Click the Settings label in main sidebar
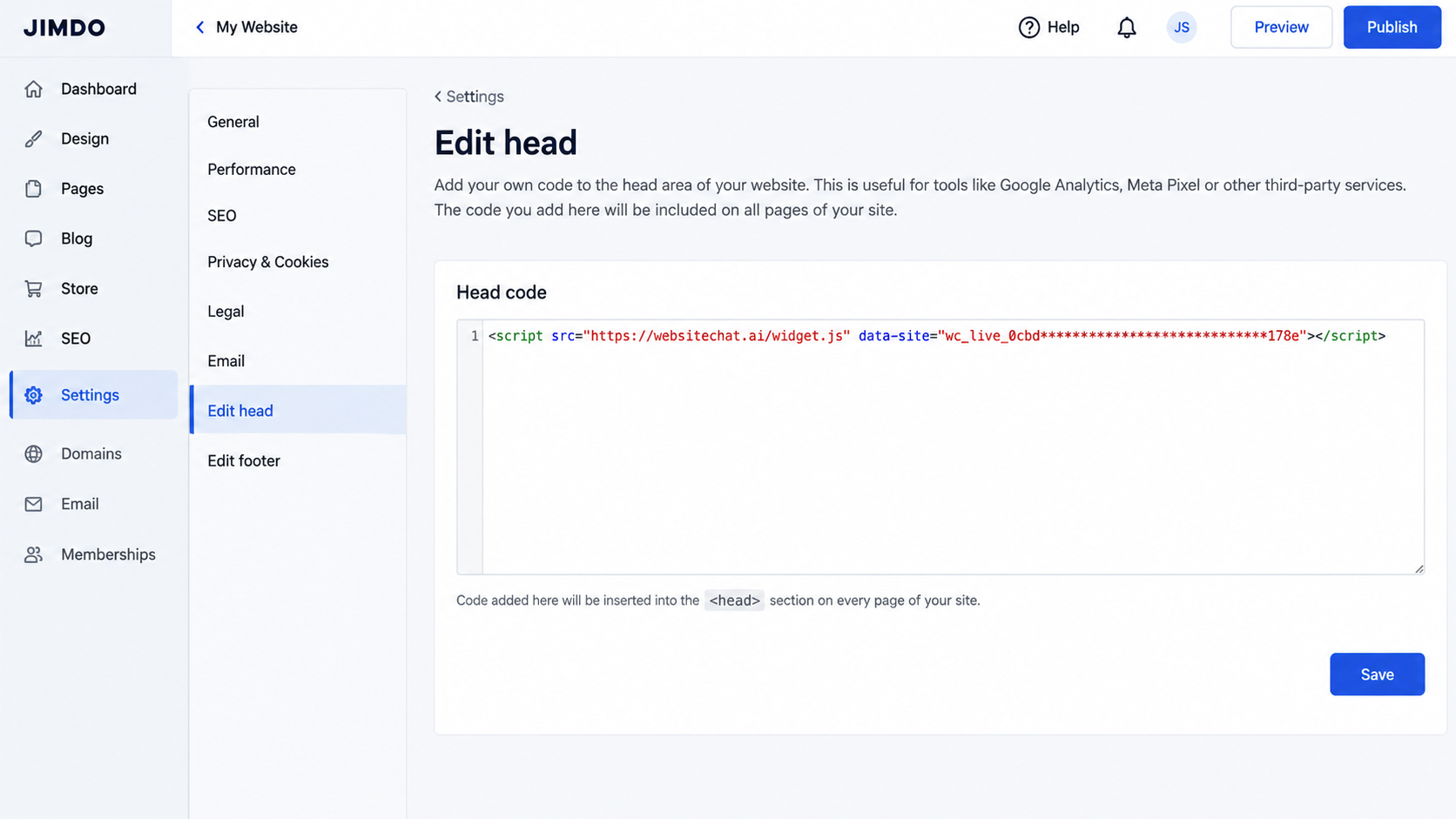 90,395
